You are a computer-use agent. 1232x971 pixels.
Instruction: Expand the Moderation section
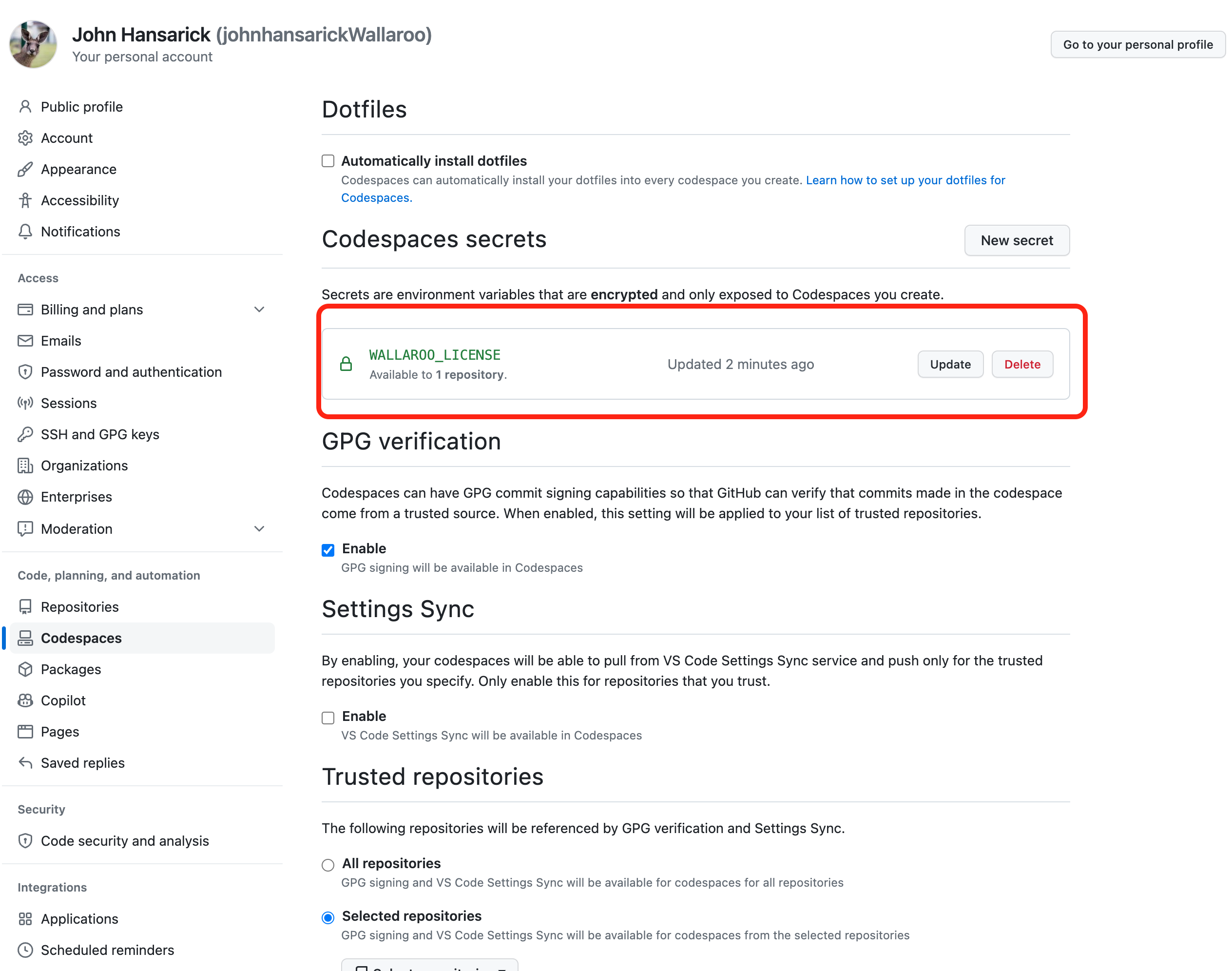coord(260,529)
